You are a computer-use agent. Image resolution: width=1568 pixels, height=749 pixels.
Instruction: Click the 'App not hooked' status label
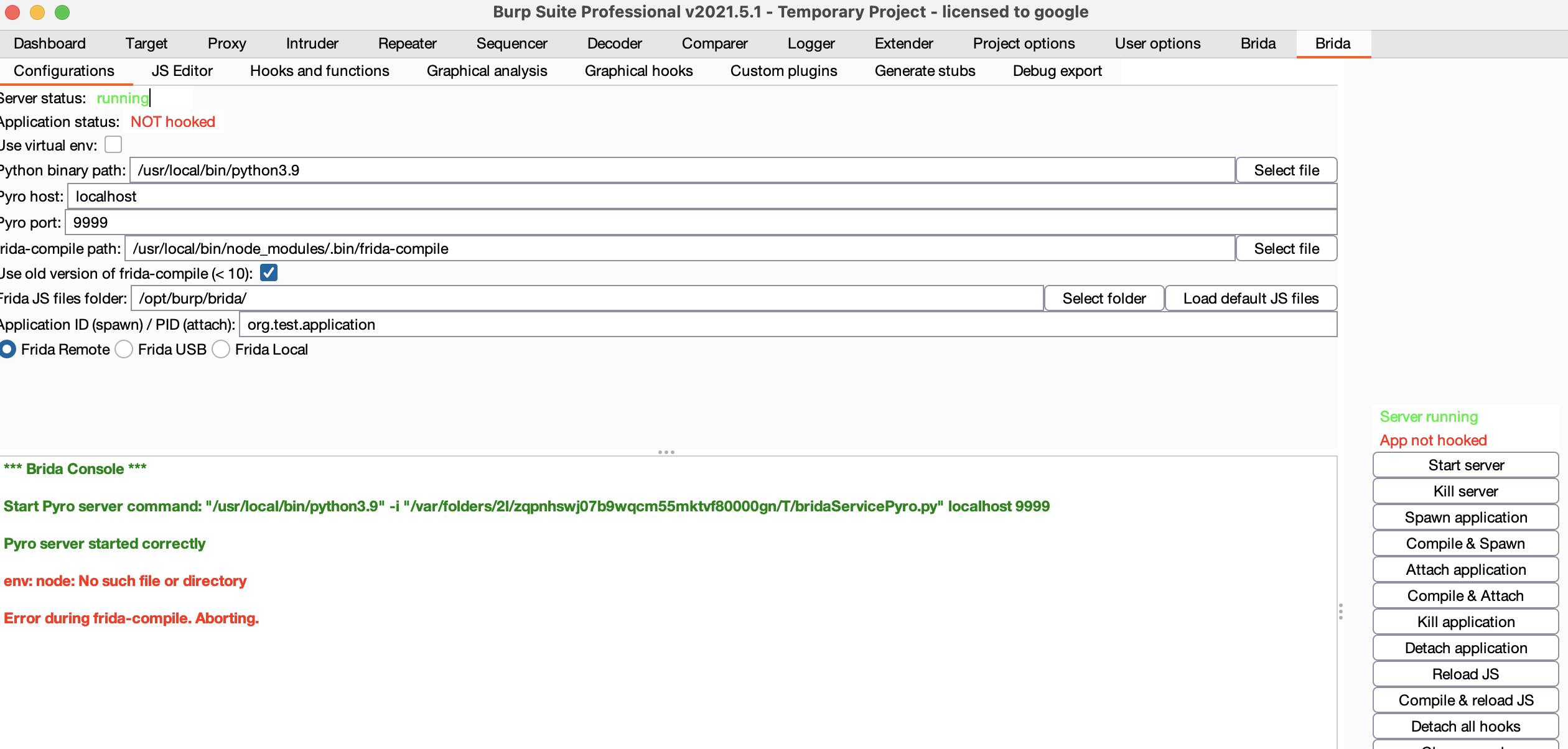tap(1433, 440)
